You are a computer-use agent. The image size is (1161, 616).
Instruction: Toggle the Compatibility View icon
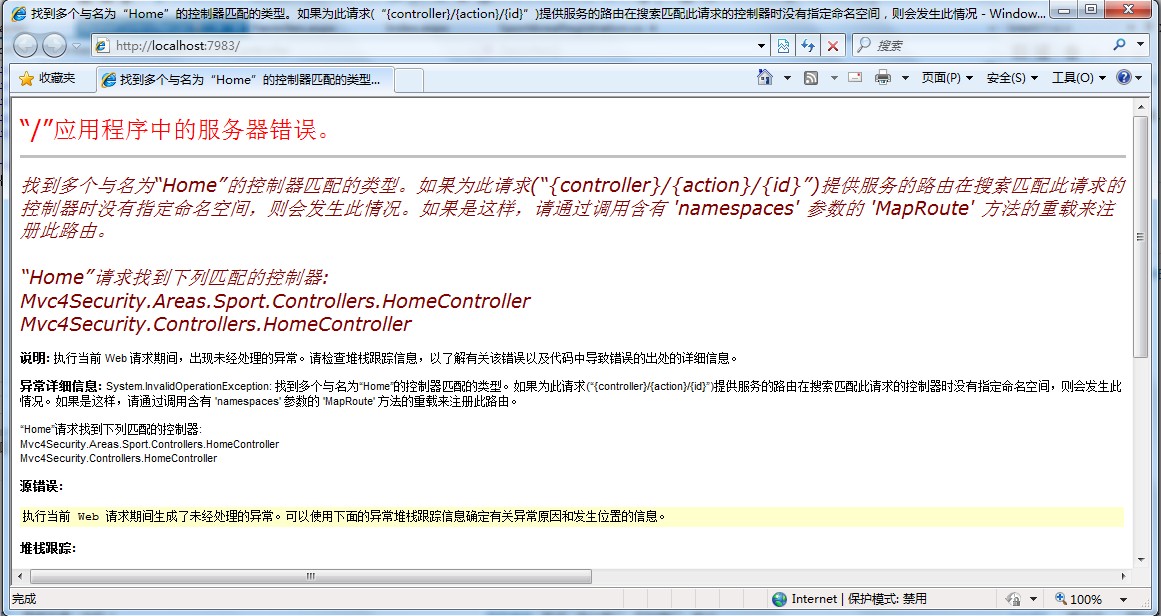pyautogui.click(x=783, y=46)
